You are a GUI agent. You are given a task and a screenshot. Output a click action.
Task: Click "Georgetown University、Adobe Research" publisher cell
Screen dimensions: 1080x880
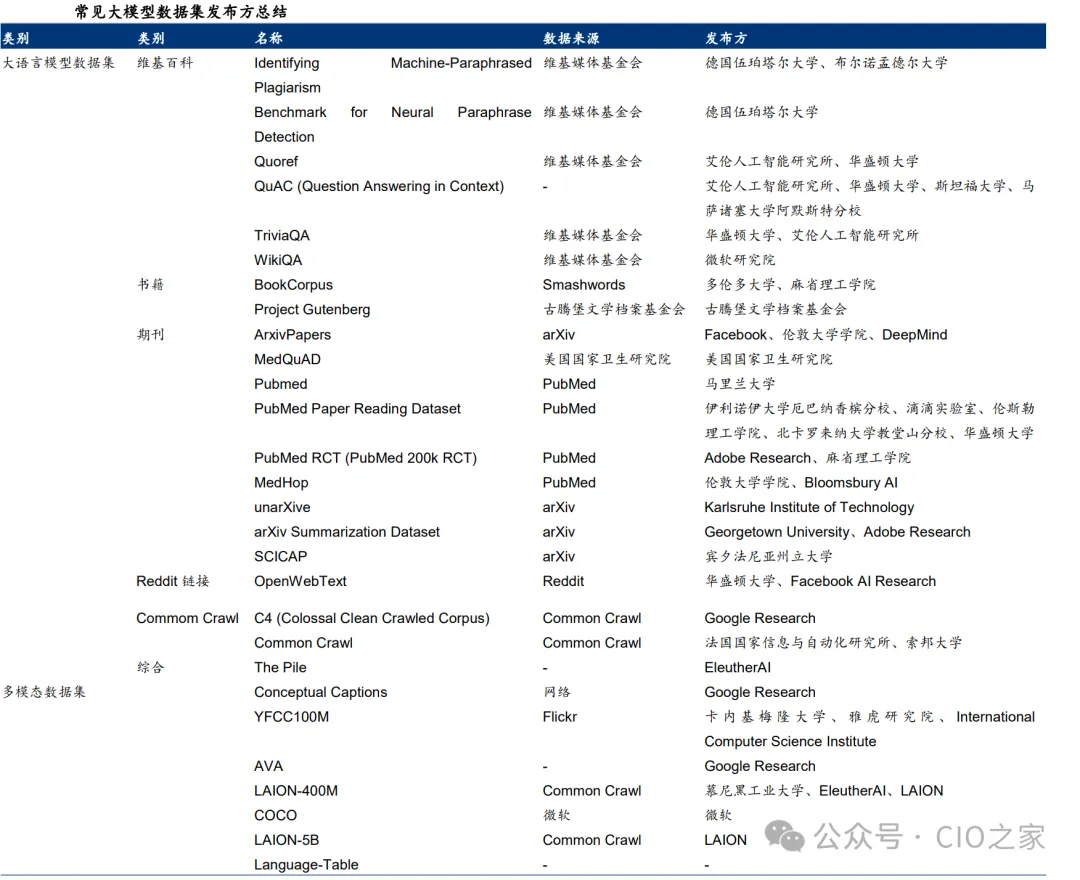pos(837,532)
